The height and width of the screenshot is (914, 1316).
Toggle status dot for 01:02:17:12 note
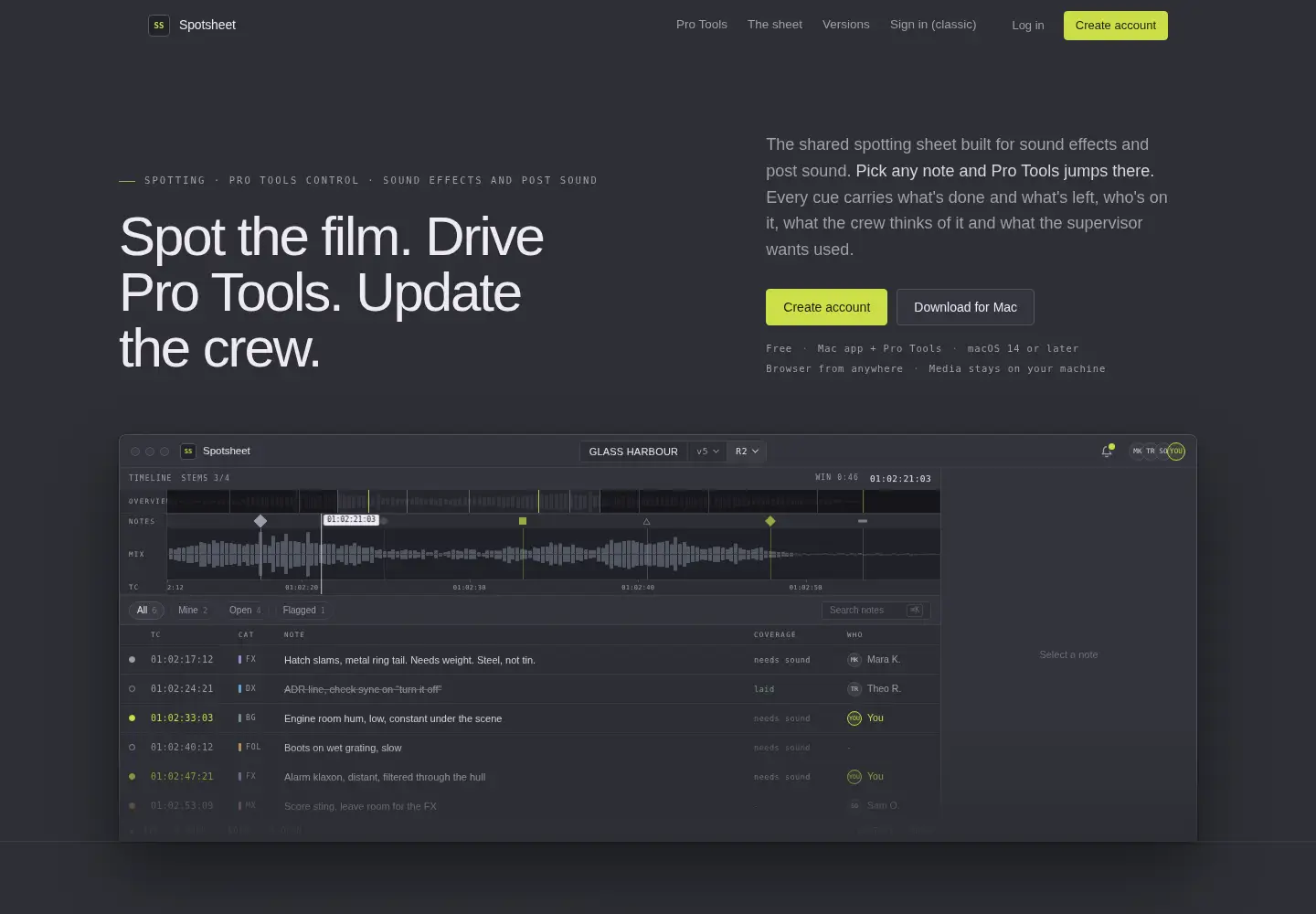(x=133, y=660)
